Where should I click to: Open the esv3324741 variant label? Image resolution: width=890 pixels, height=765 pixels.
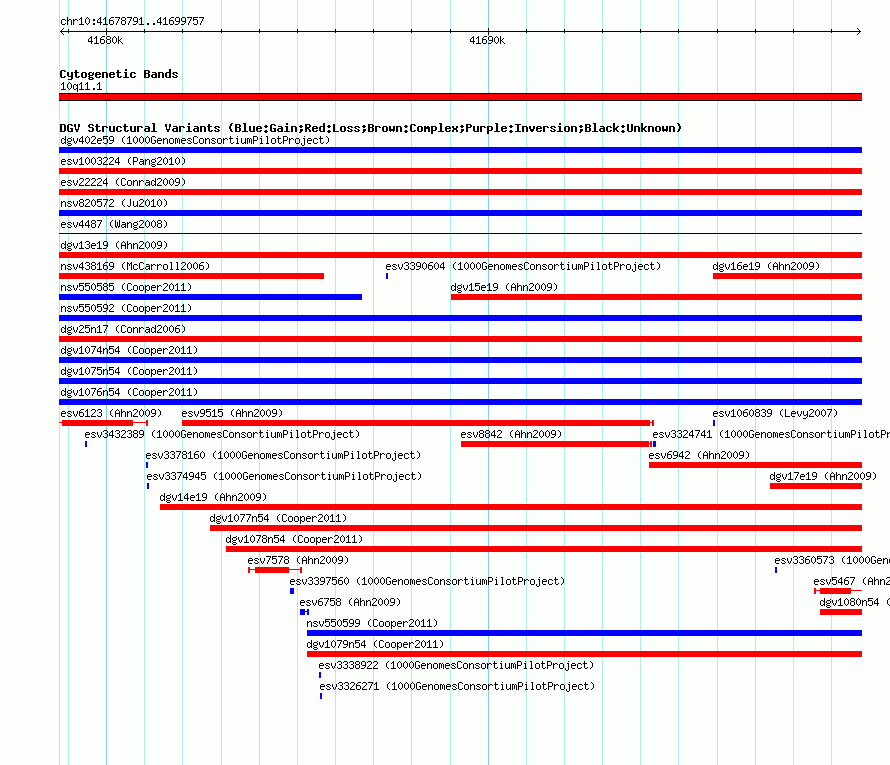coord(771,434)
